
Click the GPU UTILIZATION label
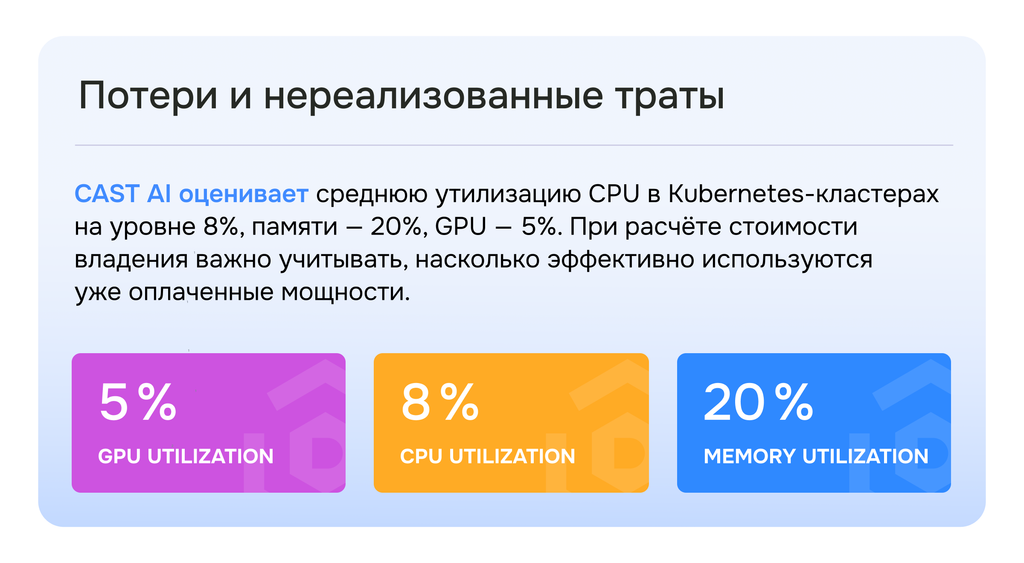(185, 457)
